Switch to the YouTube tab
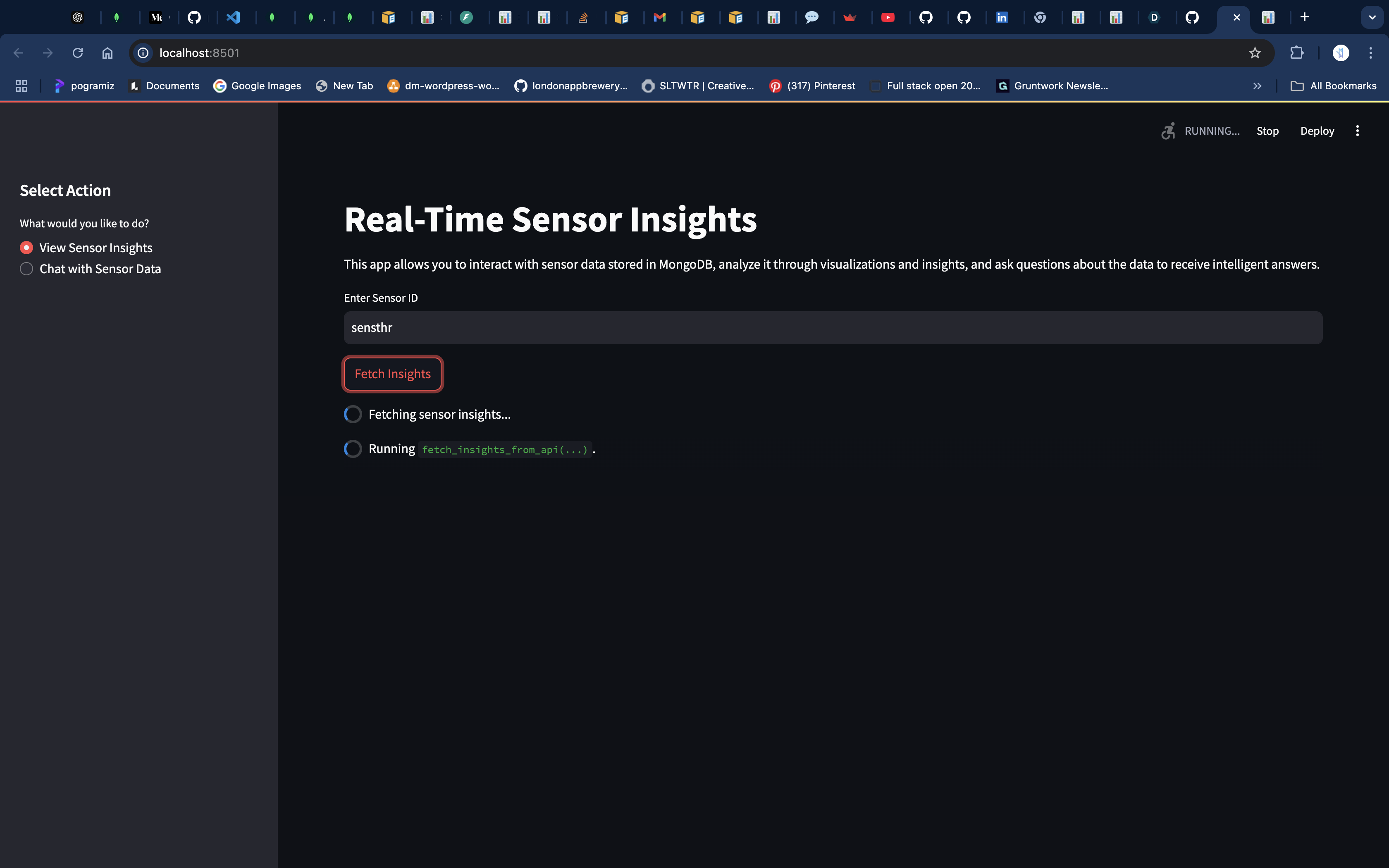Image resolution: width=1389 pixels, height=868 pixels. tap(888, 17)
